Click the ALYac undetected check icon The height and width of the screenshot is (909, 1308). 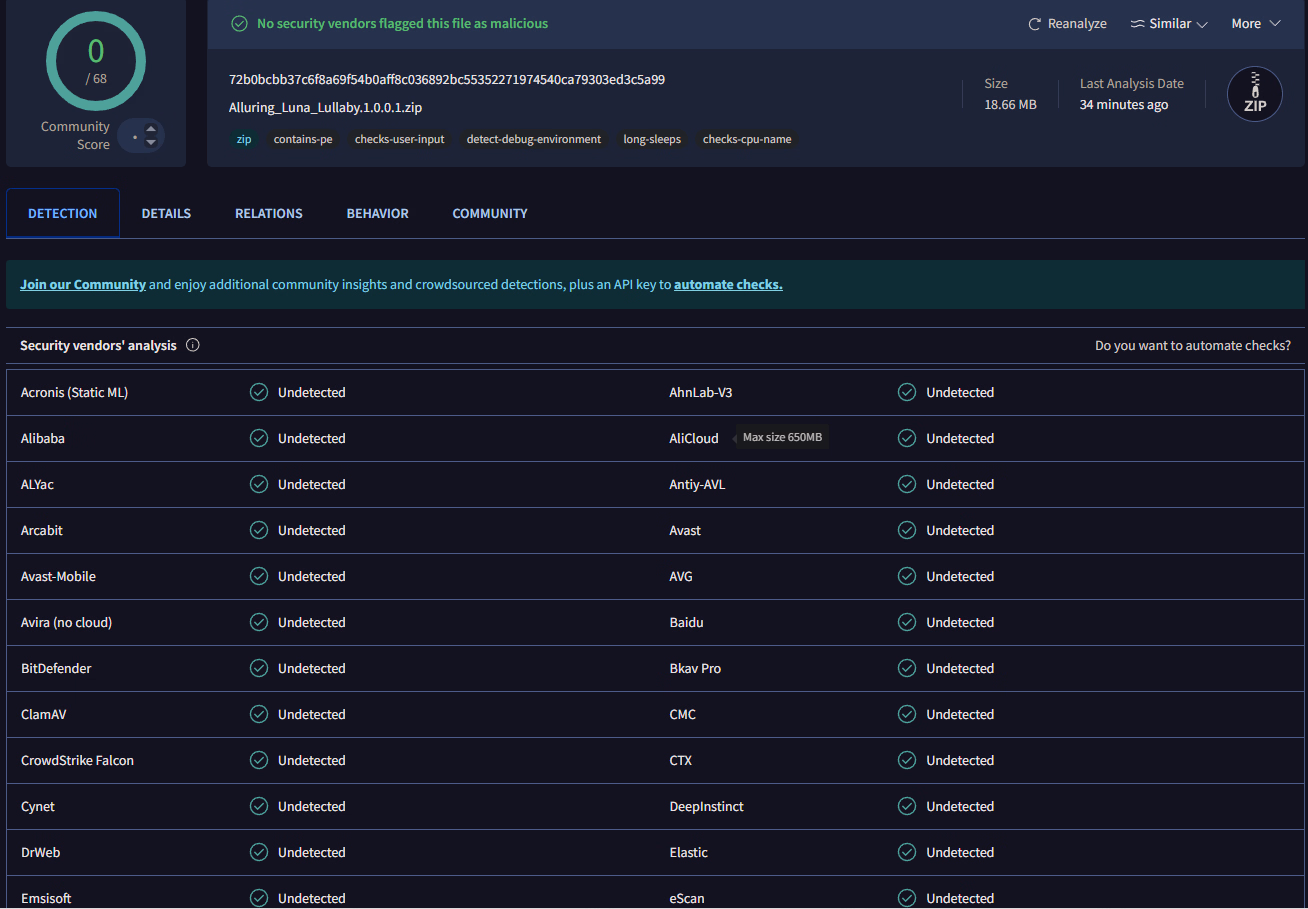[x=259, y=484]
